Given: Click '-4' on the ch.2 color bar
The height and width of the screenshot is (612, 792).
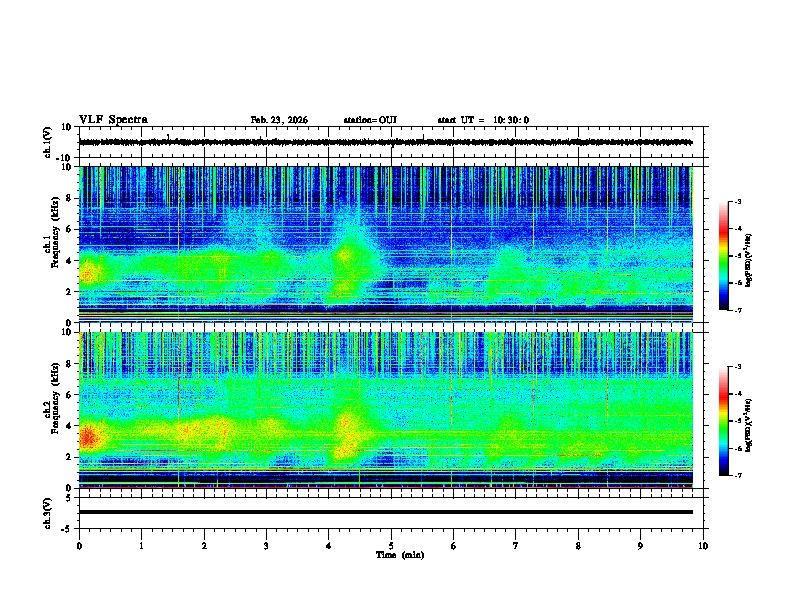Looking at the screenshot, I should pyautogui.click(x=738, y=394).
